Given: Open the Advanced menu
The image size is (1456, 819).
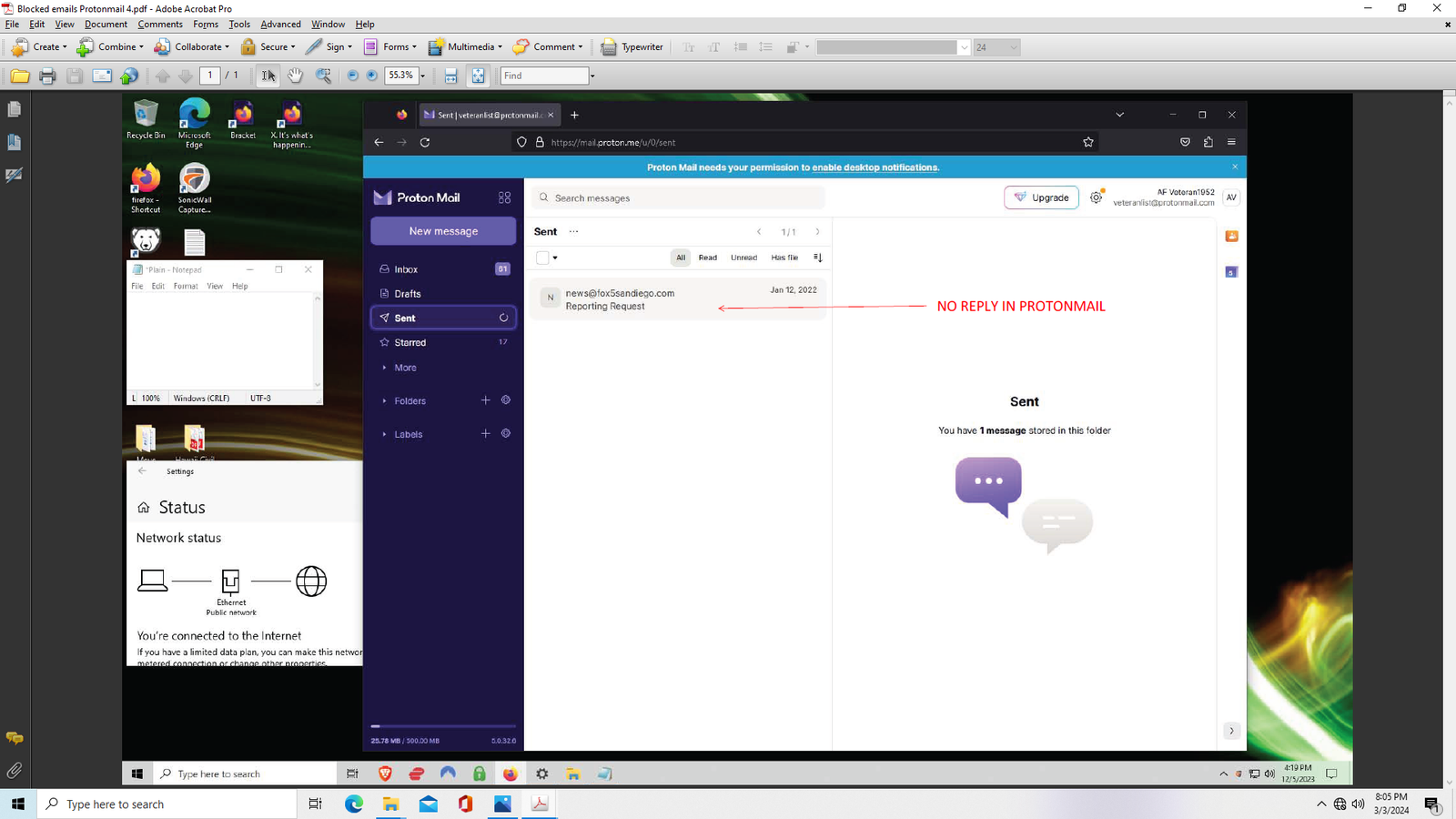Looking at the screenshot, I should coord(280,25).
